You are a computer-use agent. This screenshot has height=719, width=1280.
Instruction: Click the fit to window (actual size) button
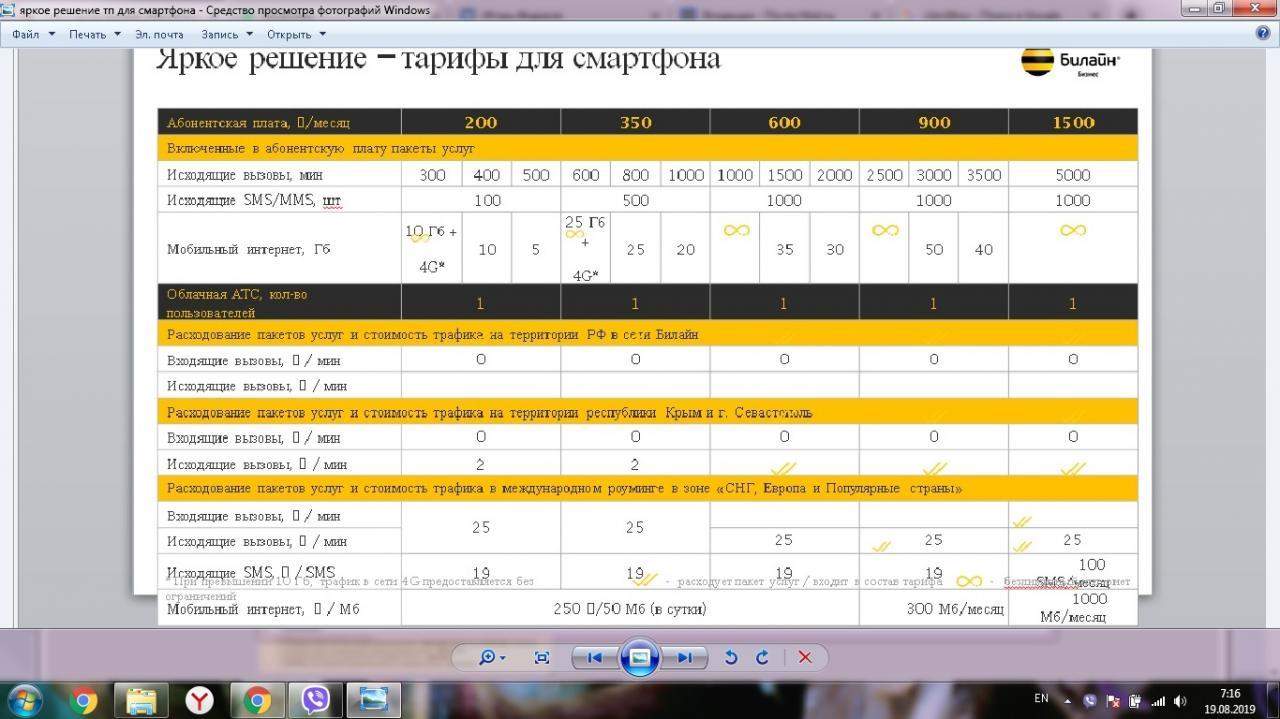pos(542,657)
